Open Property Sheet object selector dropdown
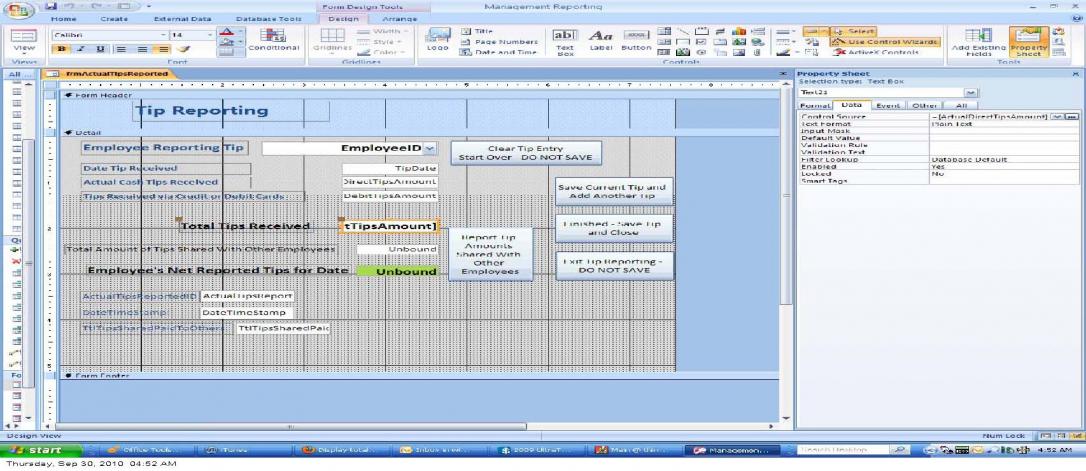The width and height of the screenshot is (1086, 471). tap(972, 92)
